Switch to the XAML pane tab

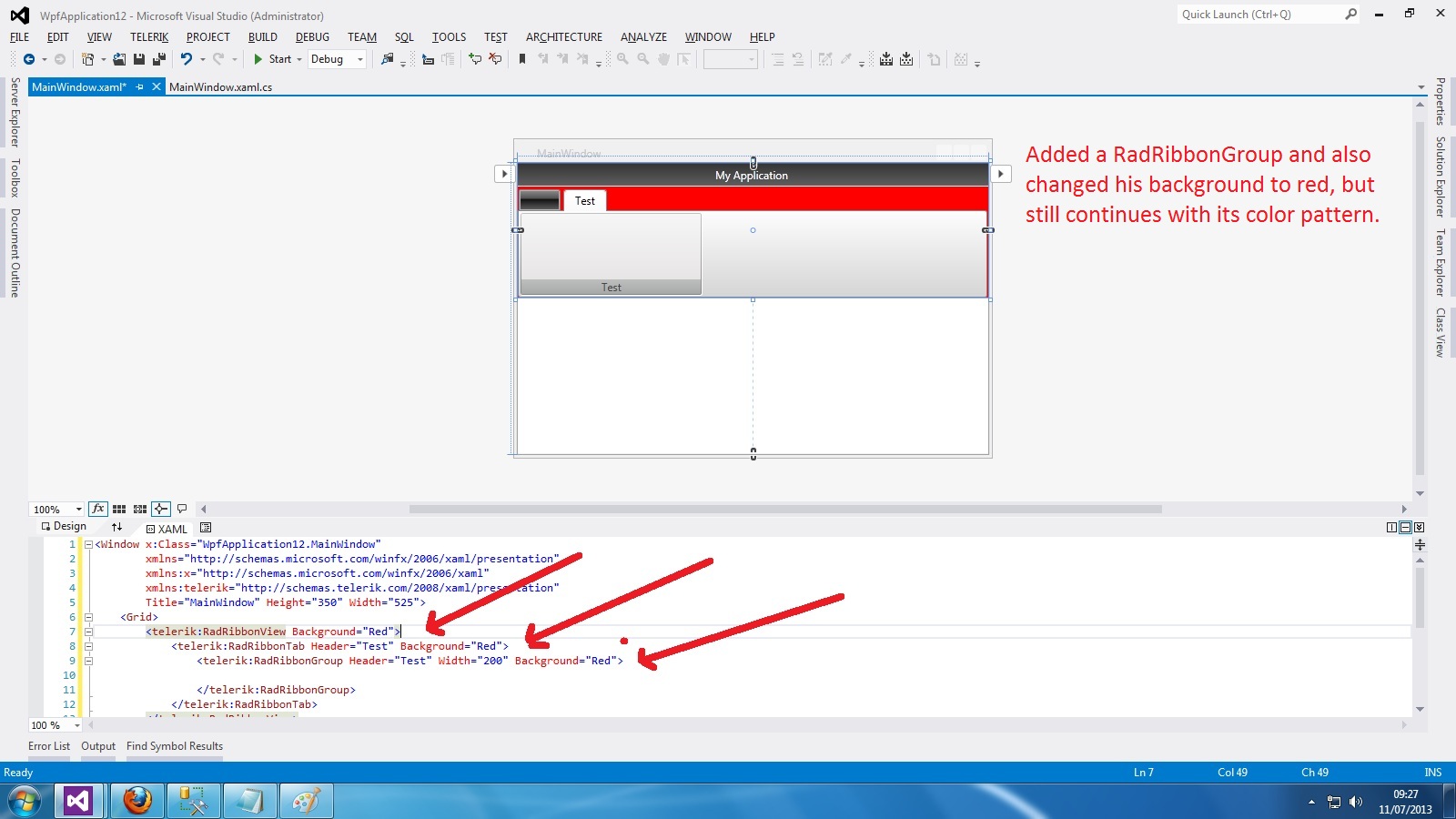click(167, 529)
